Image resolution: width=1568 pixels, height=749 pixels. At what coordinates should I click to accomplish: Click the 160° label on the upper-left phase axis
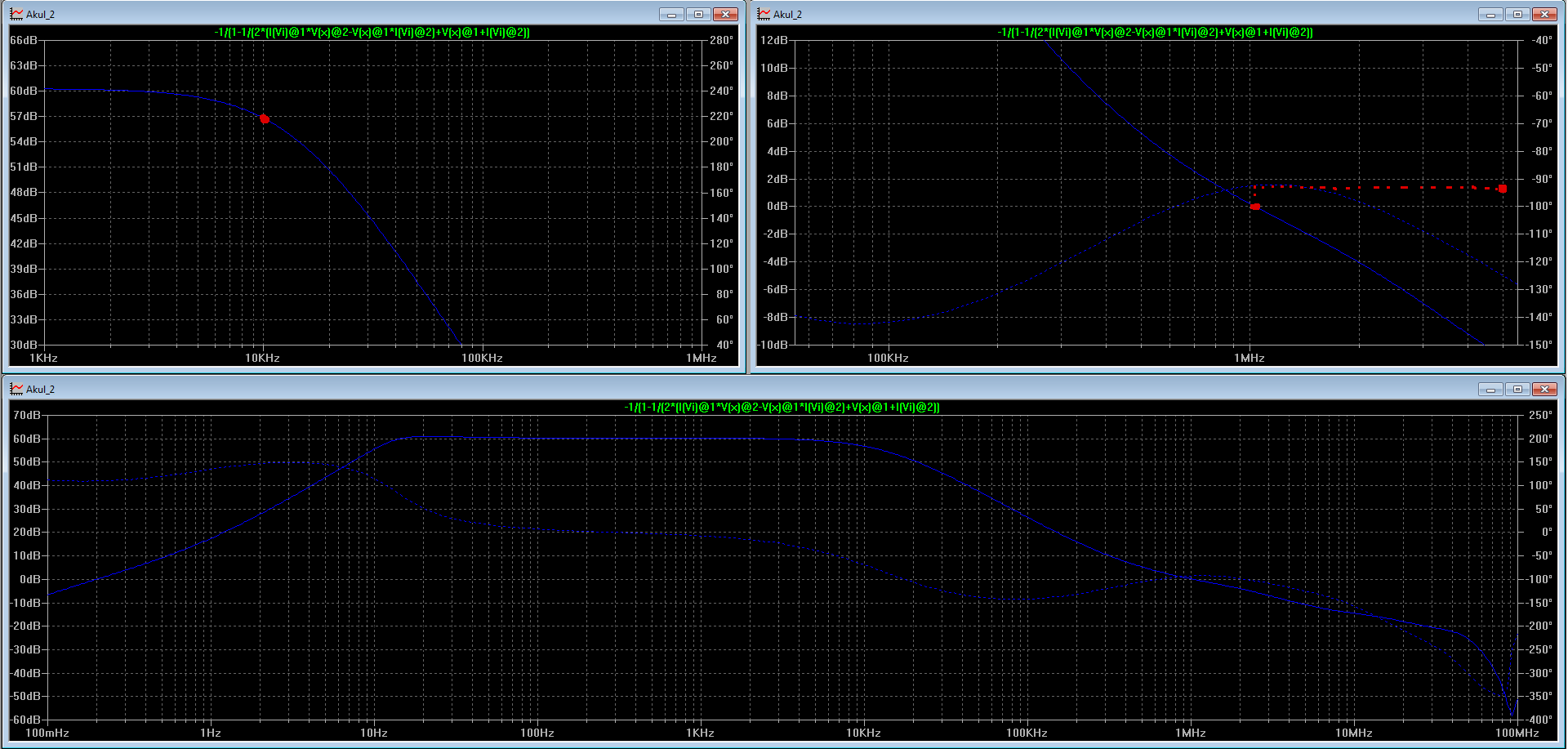pyautogui.click(x=721, y=193)
